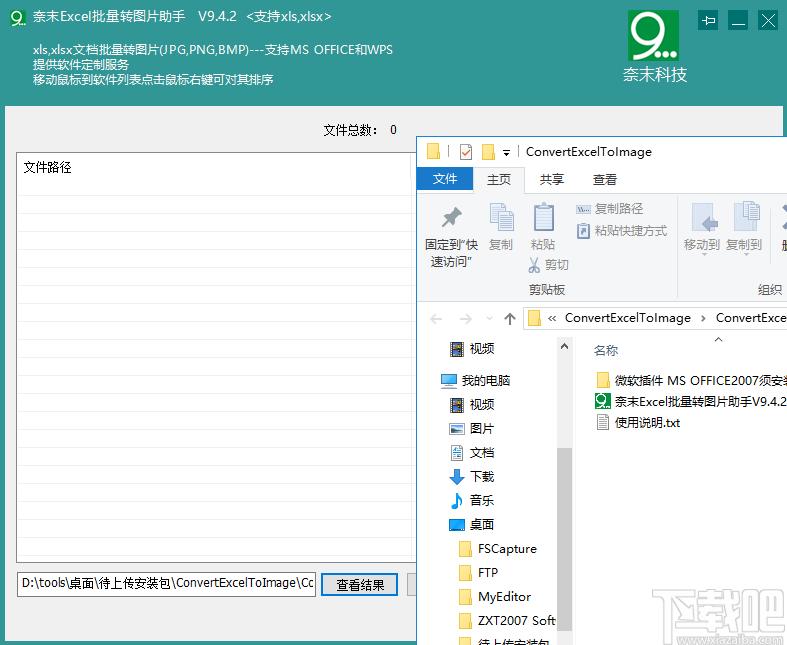Image resolution: width=787 pixels, height=645 pixels.
Task: Open the quick access toolbar customize dropdown
Action: (506, 152)
